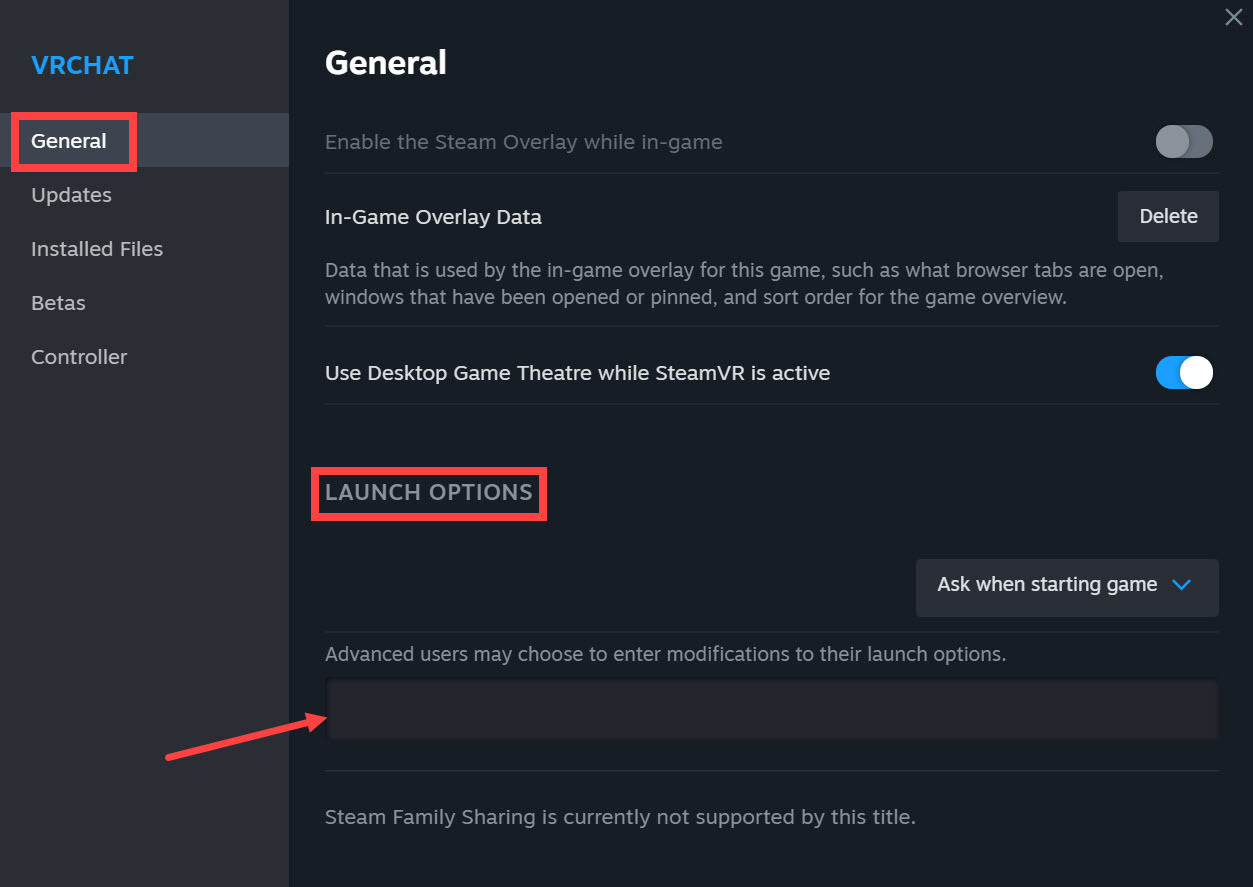
Task: Disable Desktop Game Theatre while SteamVR is active
Action: tap(1184, 372)
